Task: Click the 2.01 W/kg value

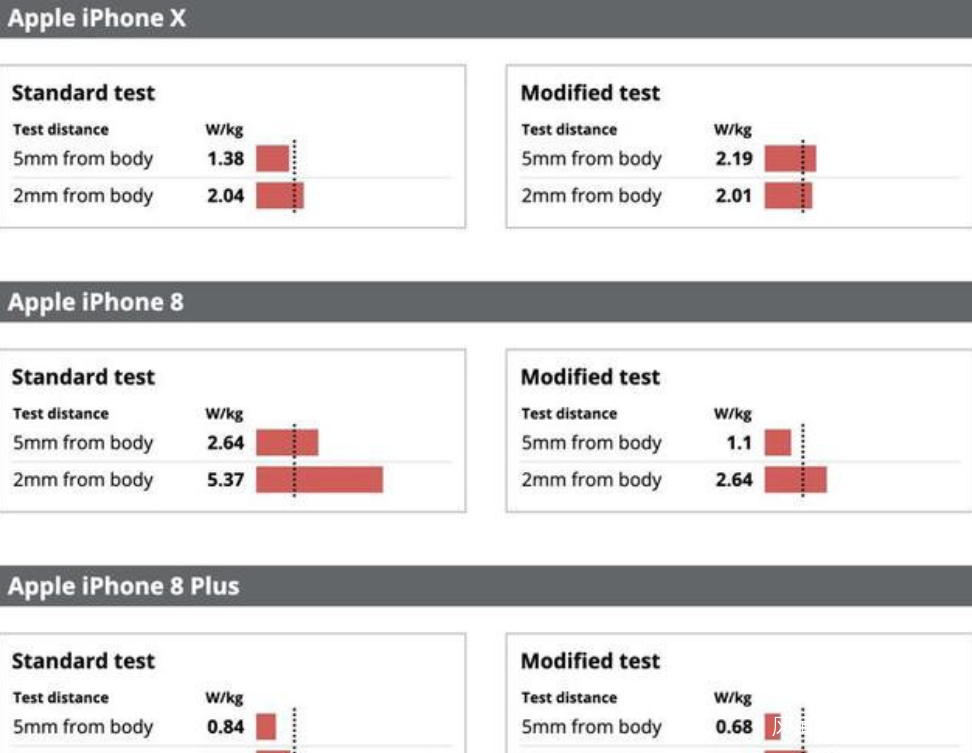Action: click(734, 196)
